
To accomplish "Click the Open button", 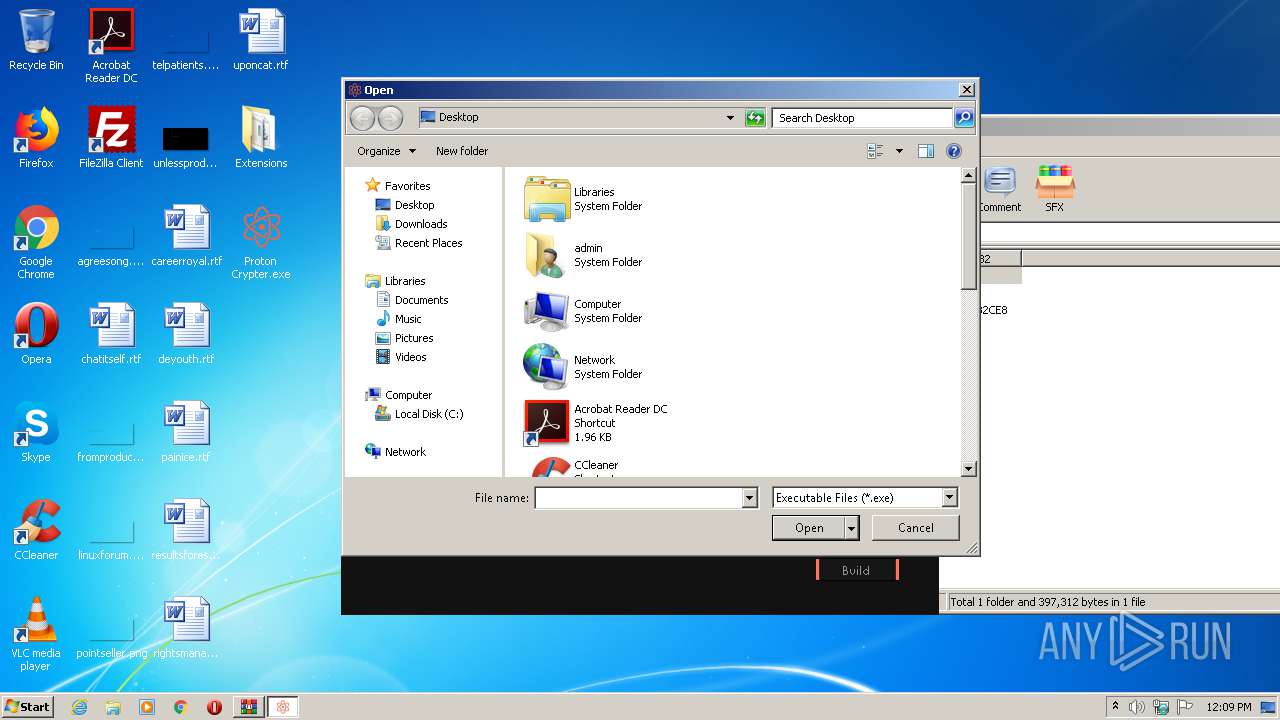I will [809, 528].
